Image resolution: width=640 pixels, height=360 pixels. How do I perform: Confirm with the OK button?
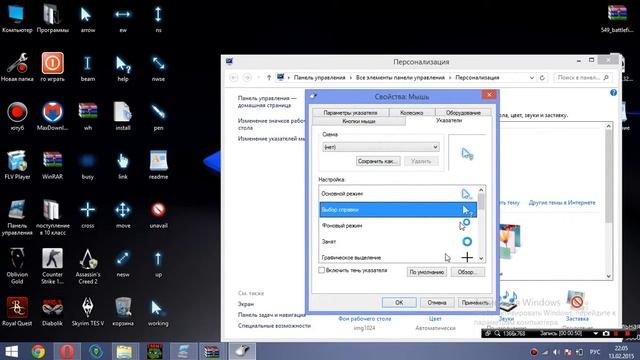click(399, 302)
